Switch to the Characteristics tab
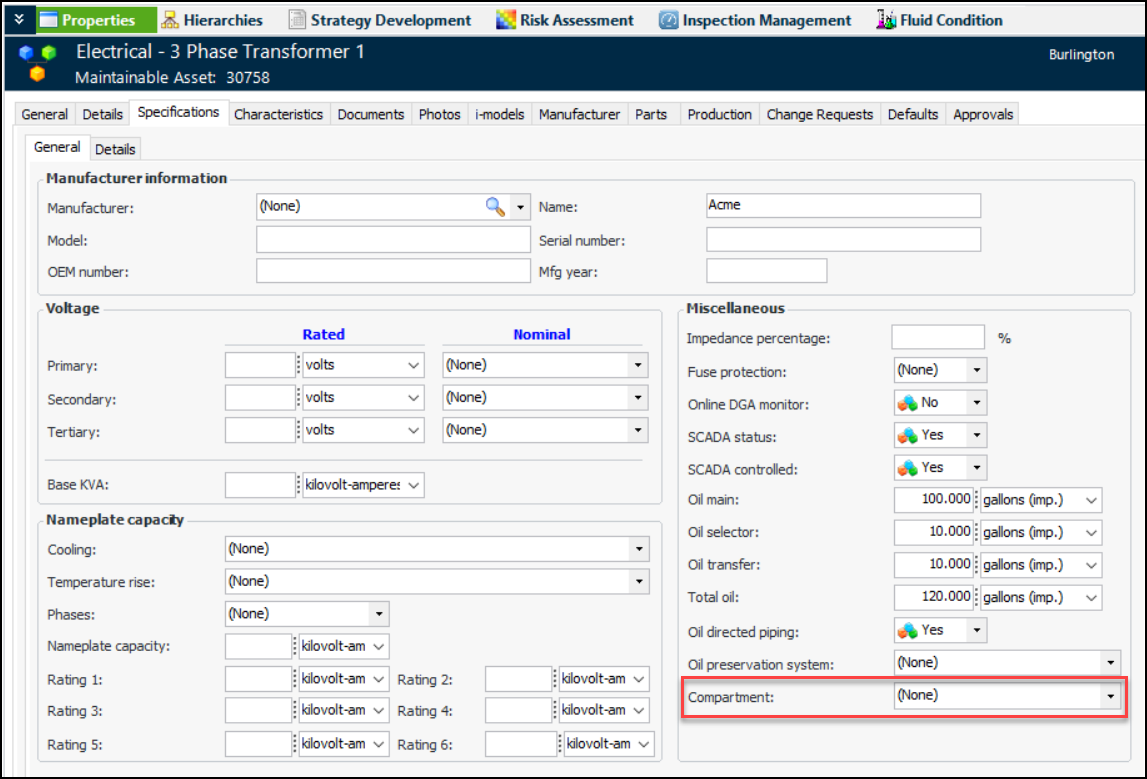The height and width of the screenshot is (779, 1147). pos(278,115)
